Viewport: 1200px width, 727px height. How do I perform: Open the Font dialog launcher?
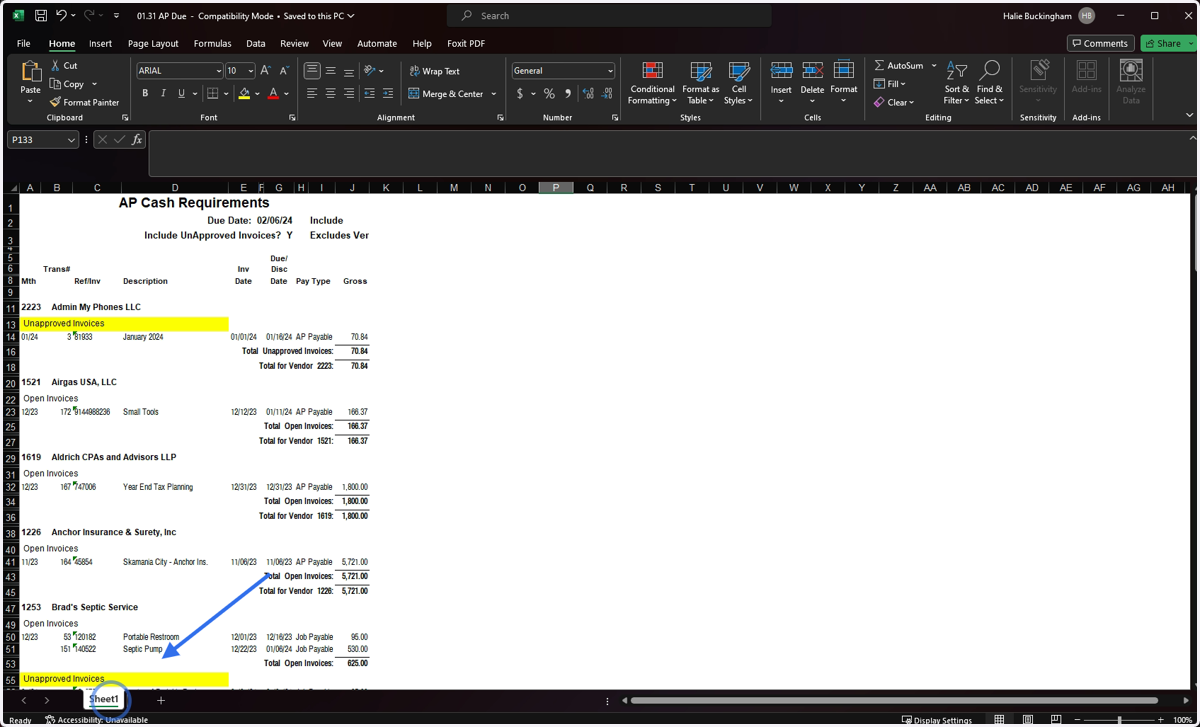(292, 118)
